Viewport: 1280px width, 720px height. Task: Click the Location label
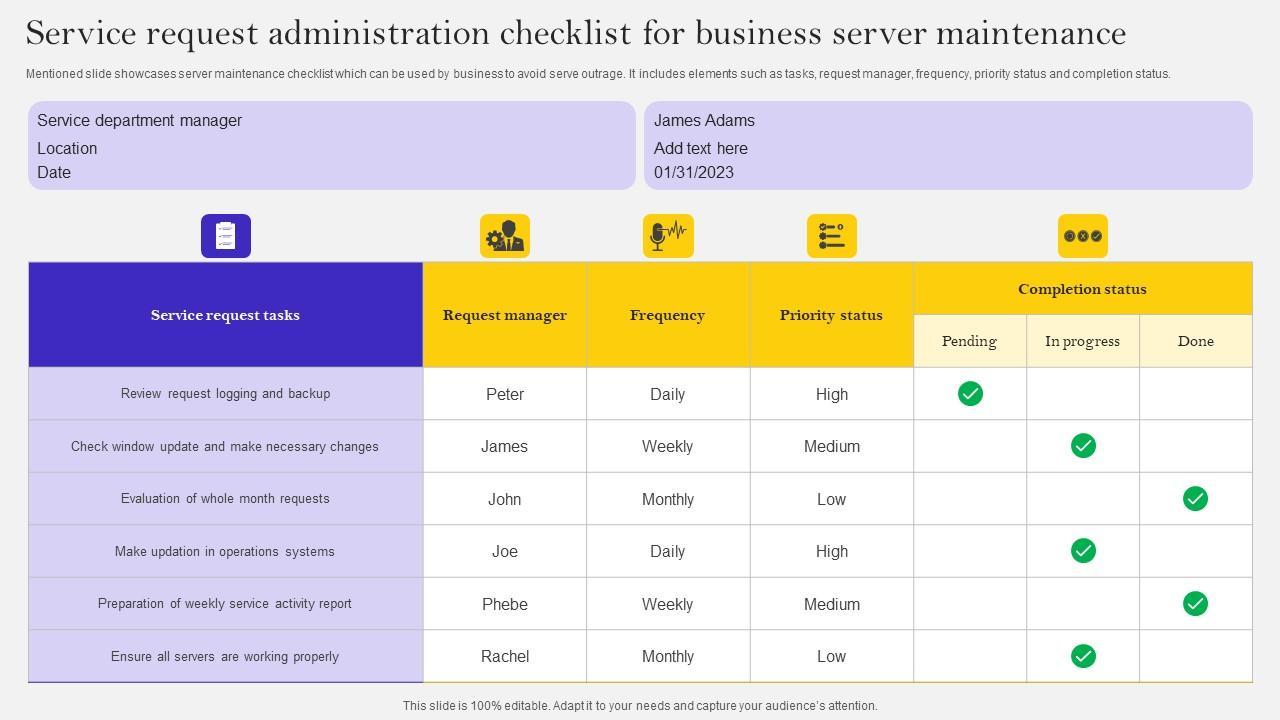pyautogui.click(x=67, y=148)
